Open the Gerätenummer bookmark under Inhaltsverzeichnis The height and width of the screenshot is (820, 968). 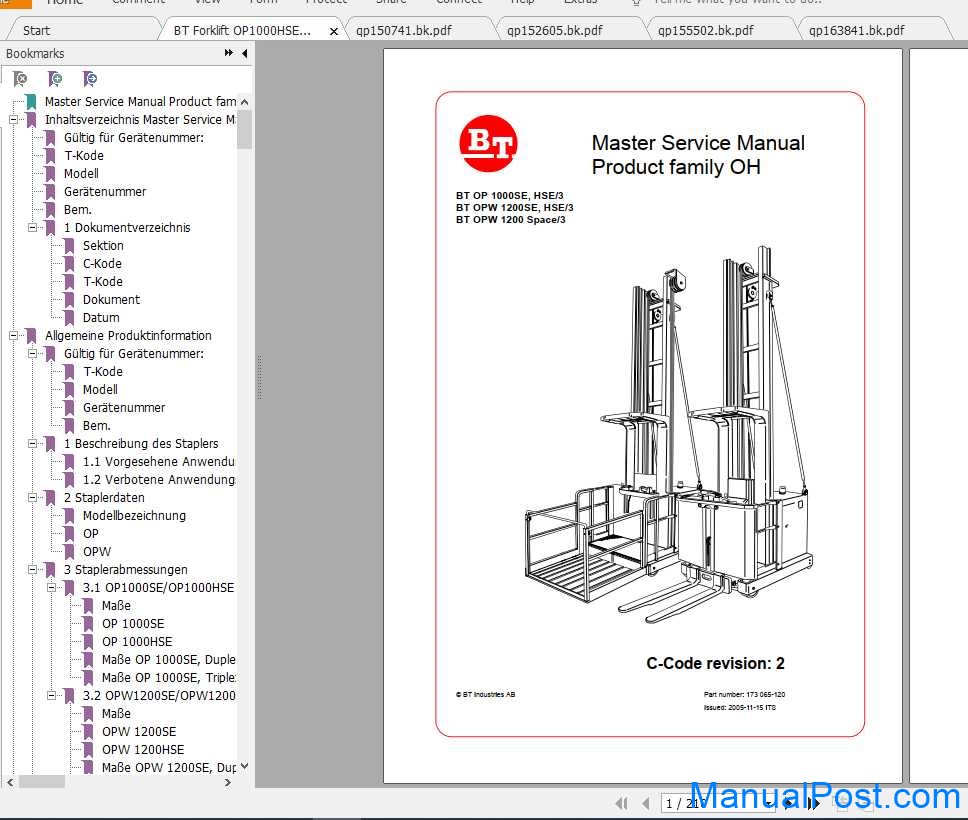coord(105,191)
